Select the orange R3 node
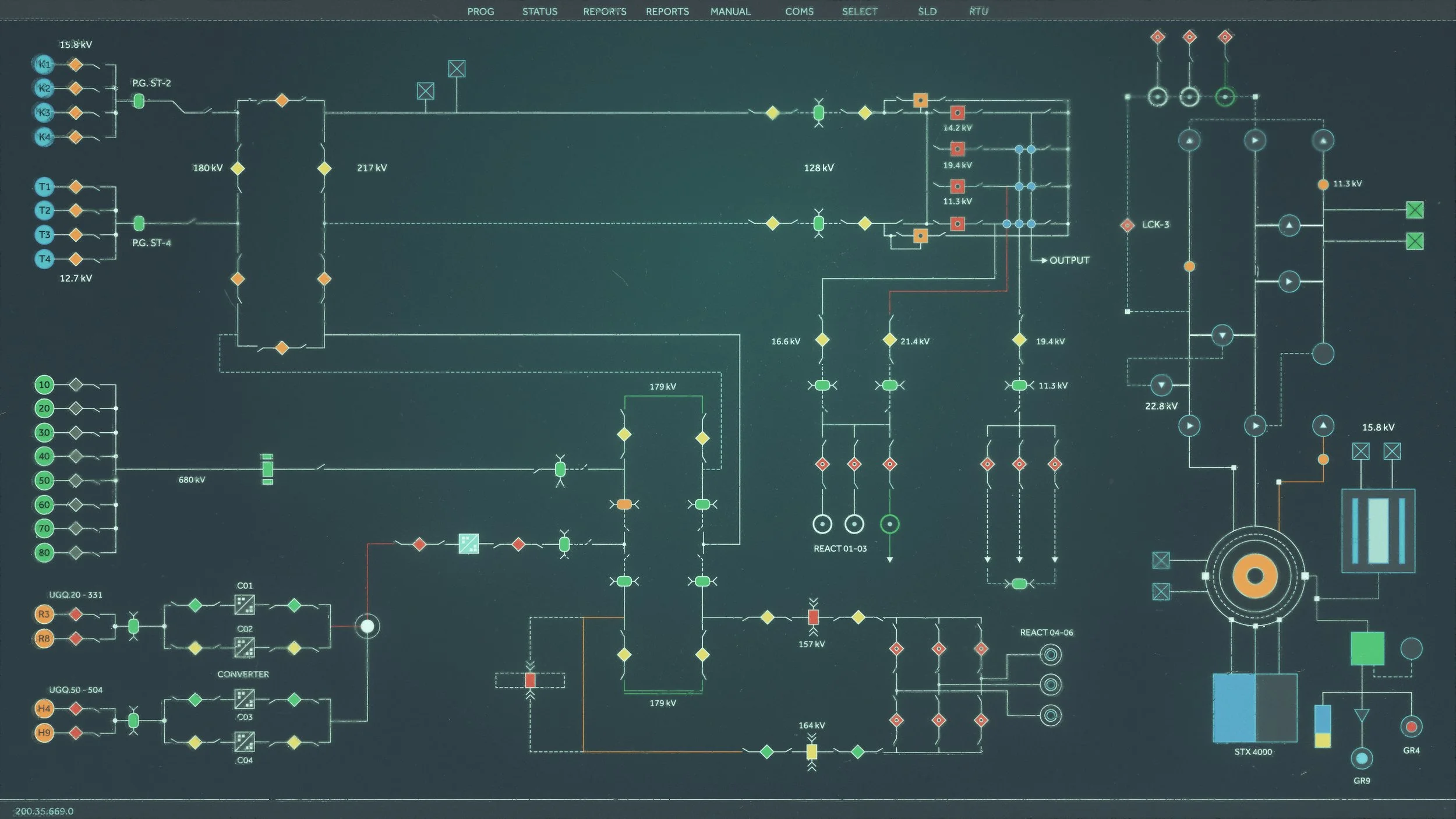1456x819 pixels. click(x=44, y=614)
